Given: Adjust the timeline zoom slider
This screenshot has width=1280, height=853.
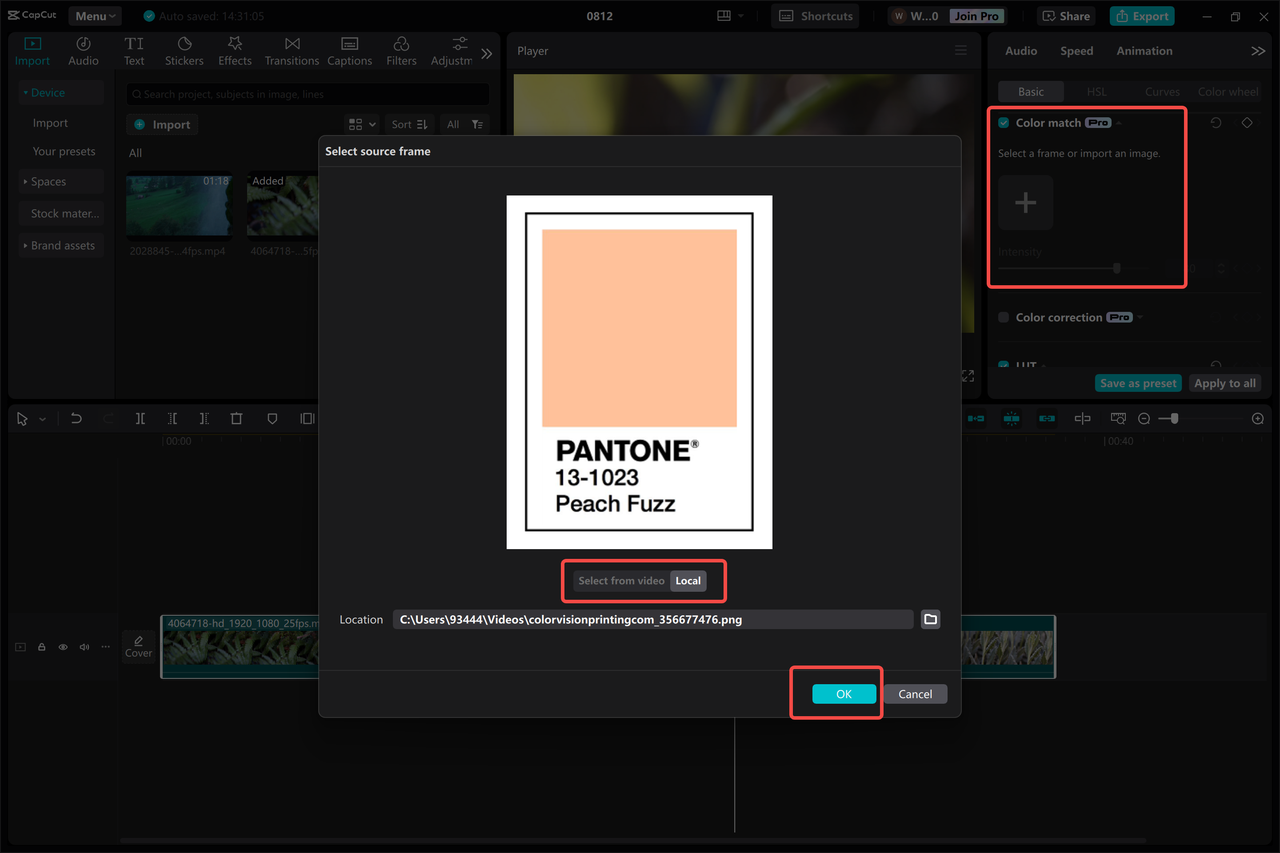Looking at the screenshot, I should point(1175,418).
